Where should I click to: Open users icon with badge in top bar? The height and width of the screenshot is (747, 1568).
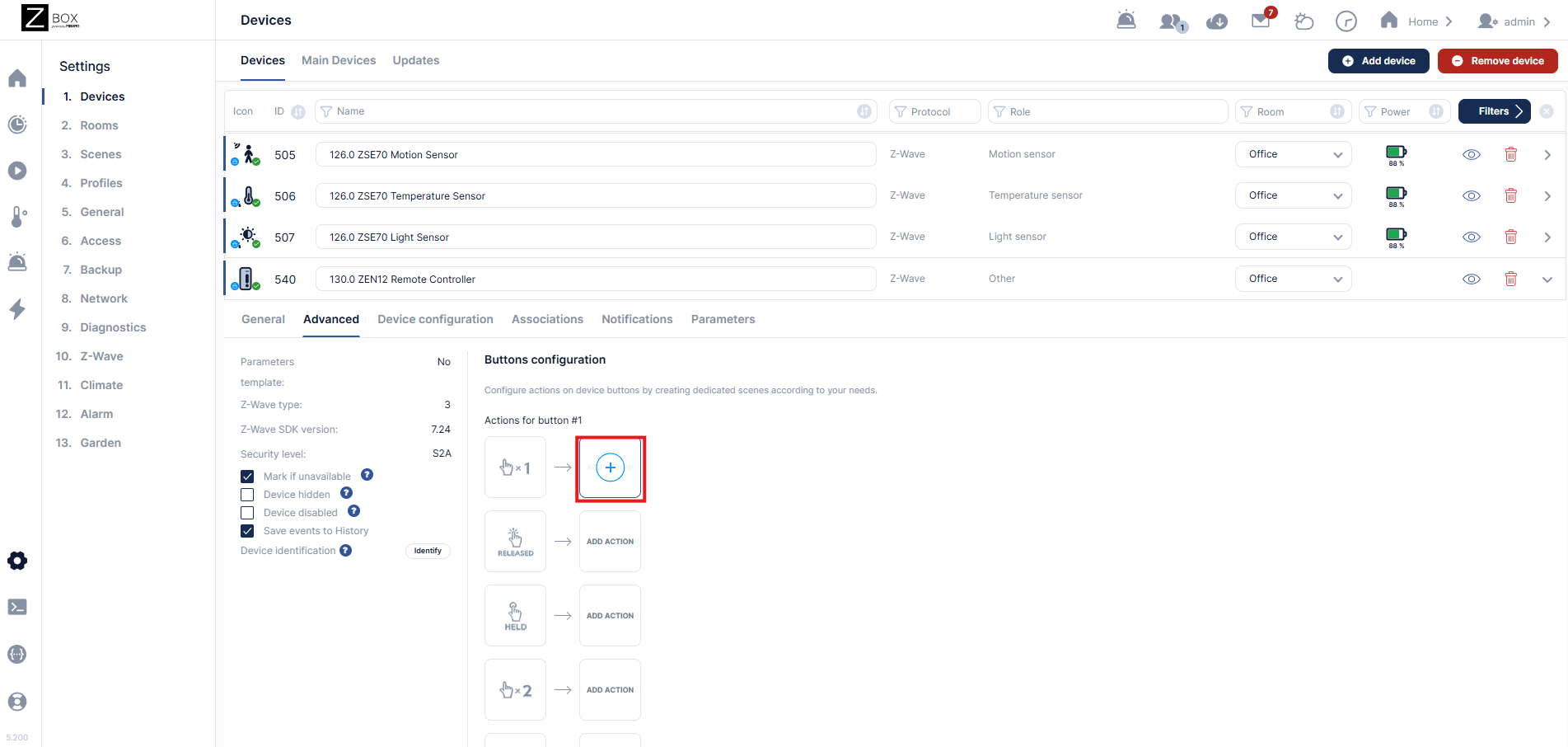(1172, 22)
